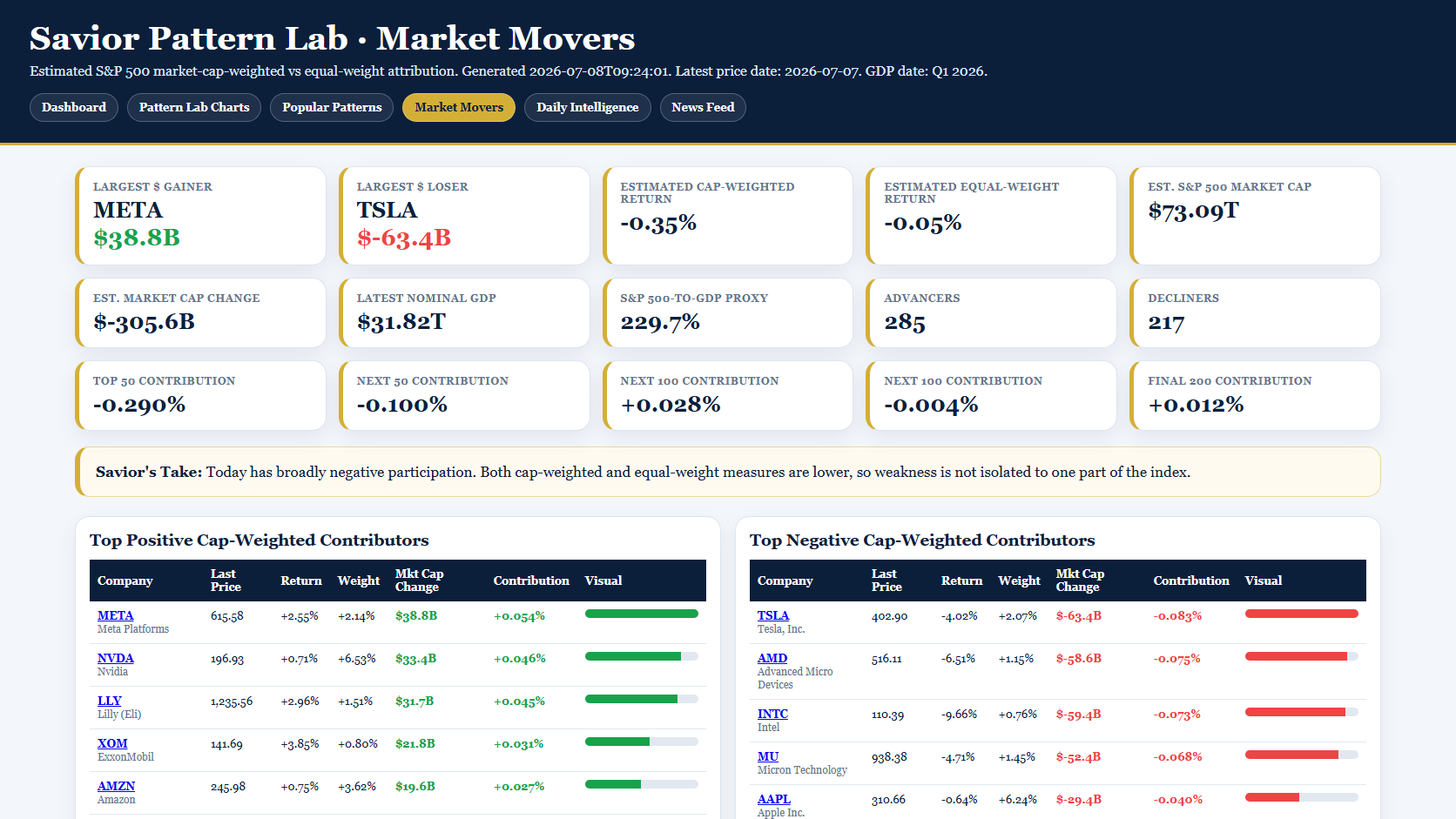Go to Daily Intelligence tab
The image size is (1456, 819).
(x=588, y=107)
